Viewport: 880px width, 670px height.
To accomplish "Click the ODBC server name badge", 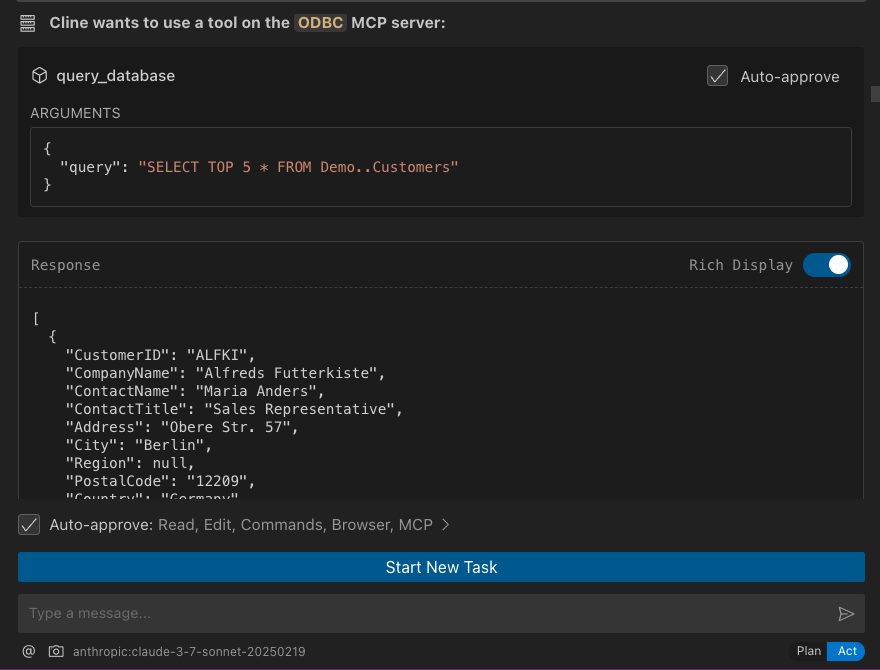I will pyautogui.click(x=321, y=22).
